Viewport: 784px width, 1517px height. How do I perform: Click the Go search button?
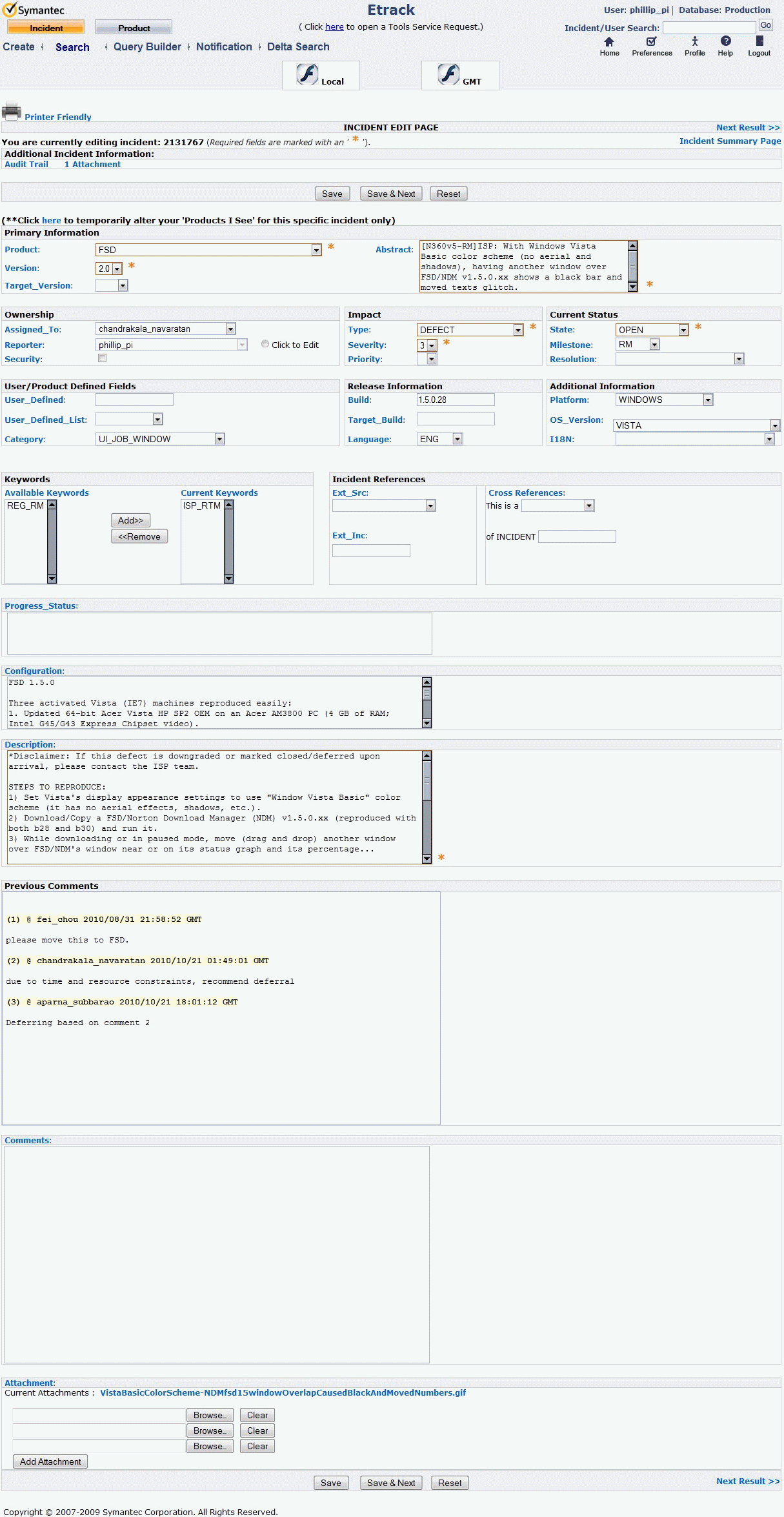pyautogui.click(x=766, y=25)
